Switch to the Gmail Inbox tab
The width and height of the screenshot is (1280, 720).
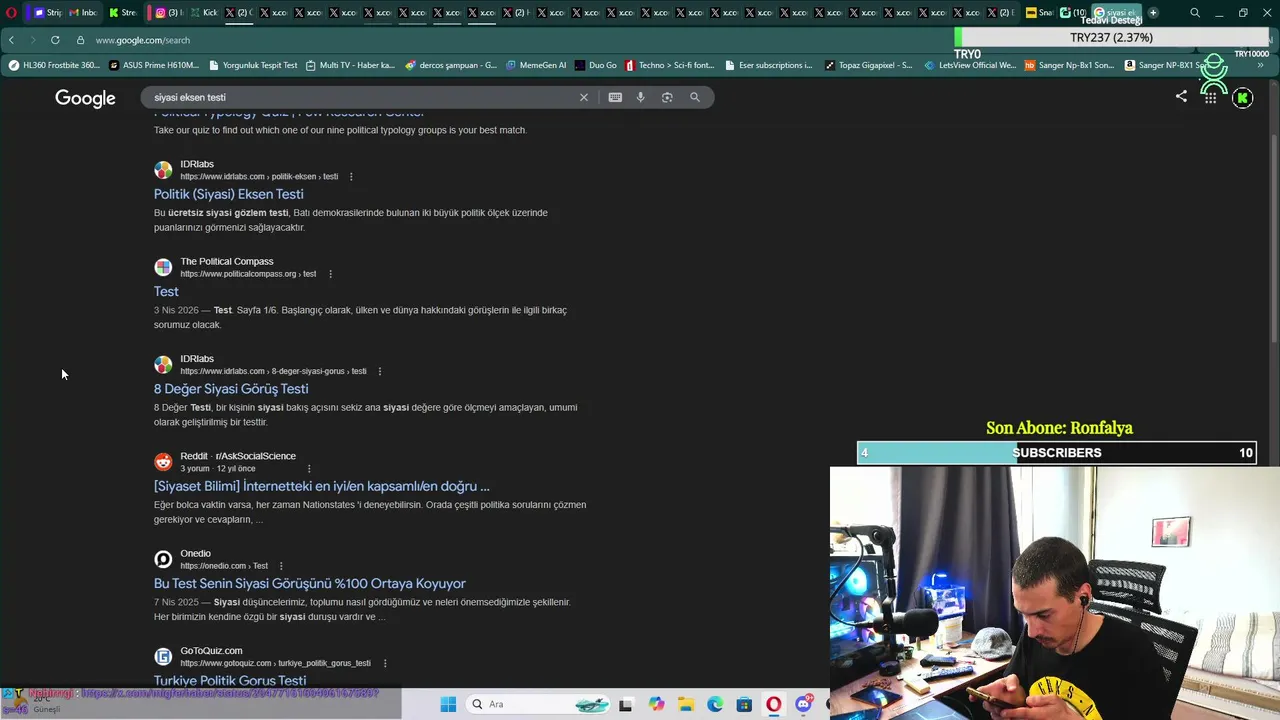pos(83,13)
